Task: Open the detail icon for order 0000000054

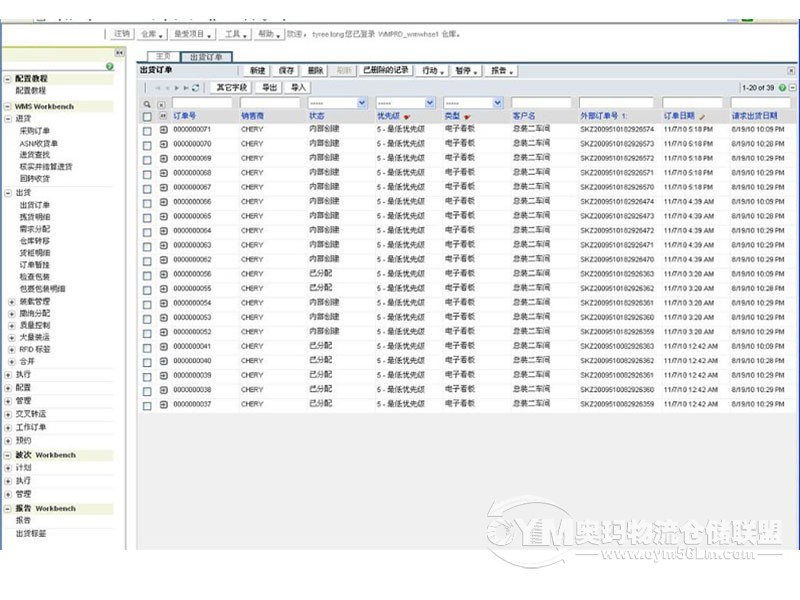Action: [164, 303]
